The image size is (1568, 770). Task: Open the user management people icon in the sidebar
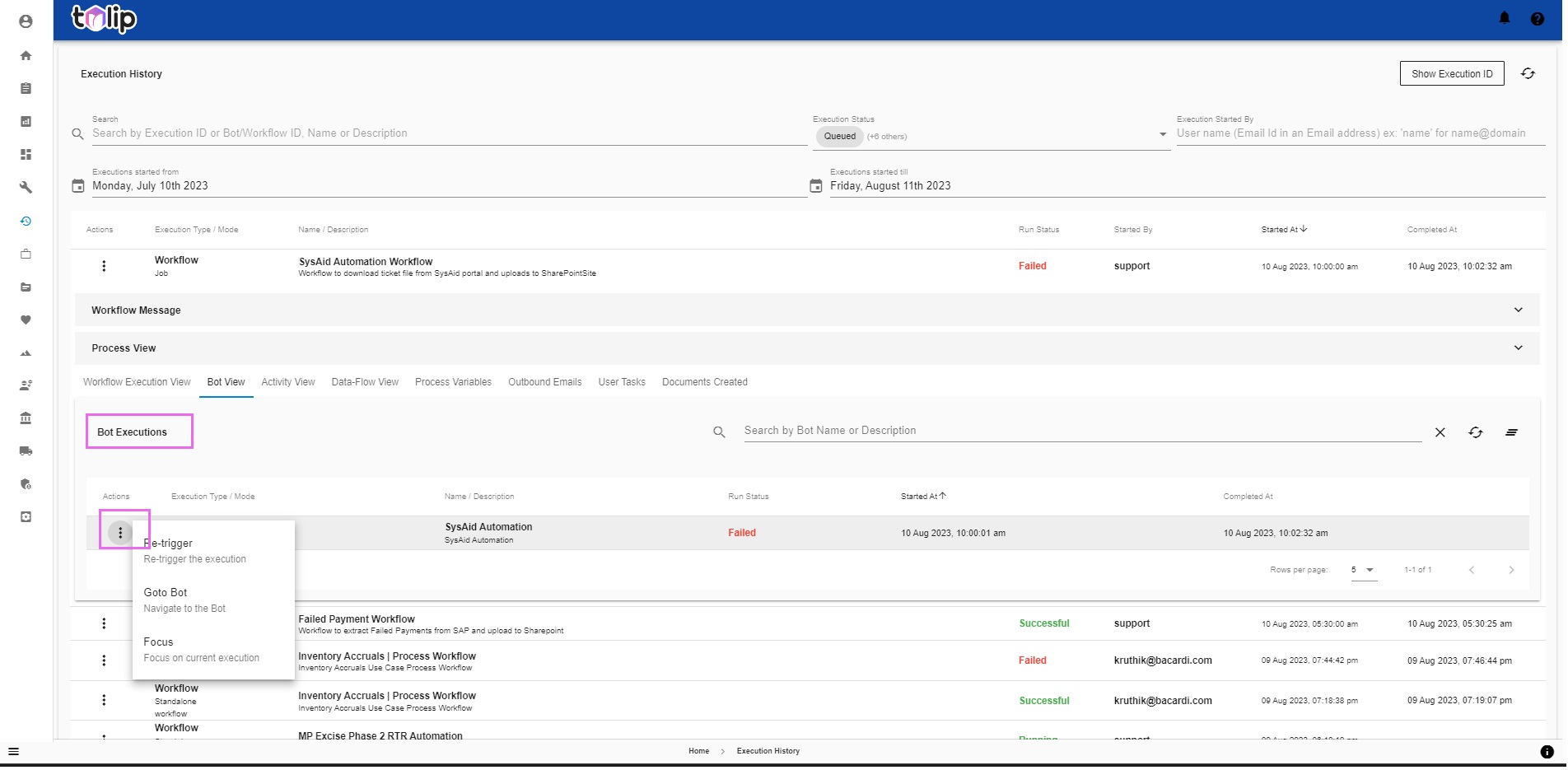point(26,385)
